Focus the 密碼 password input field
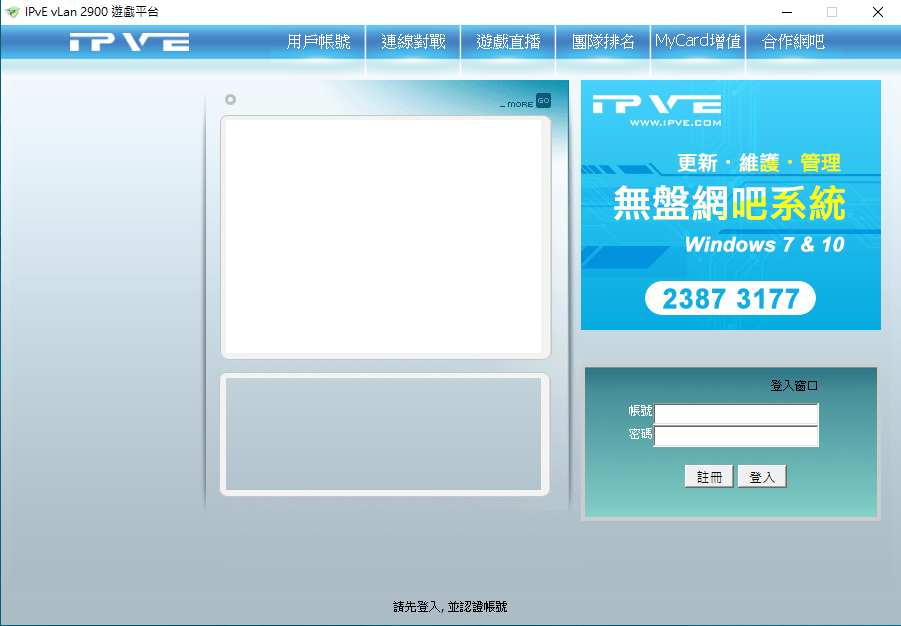Viewport: 901px width, 626px height. pos(736,436)
